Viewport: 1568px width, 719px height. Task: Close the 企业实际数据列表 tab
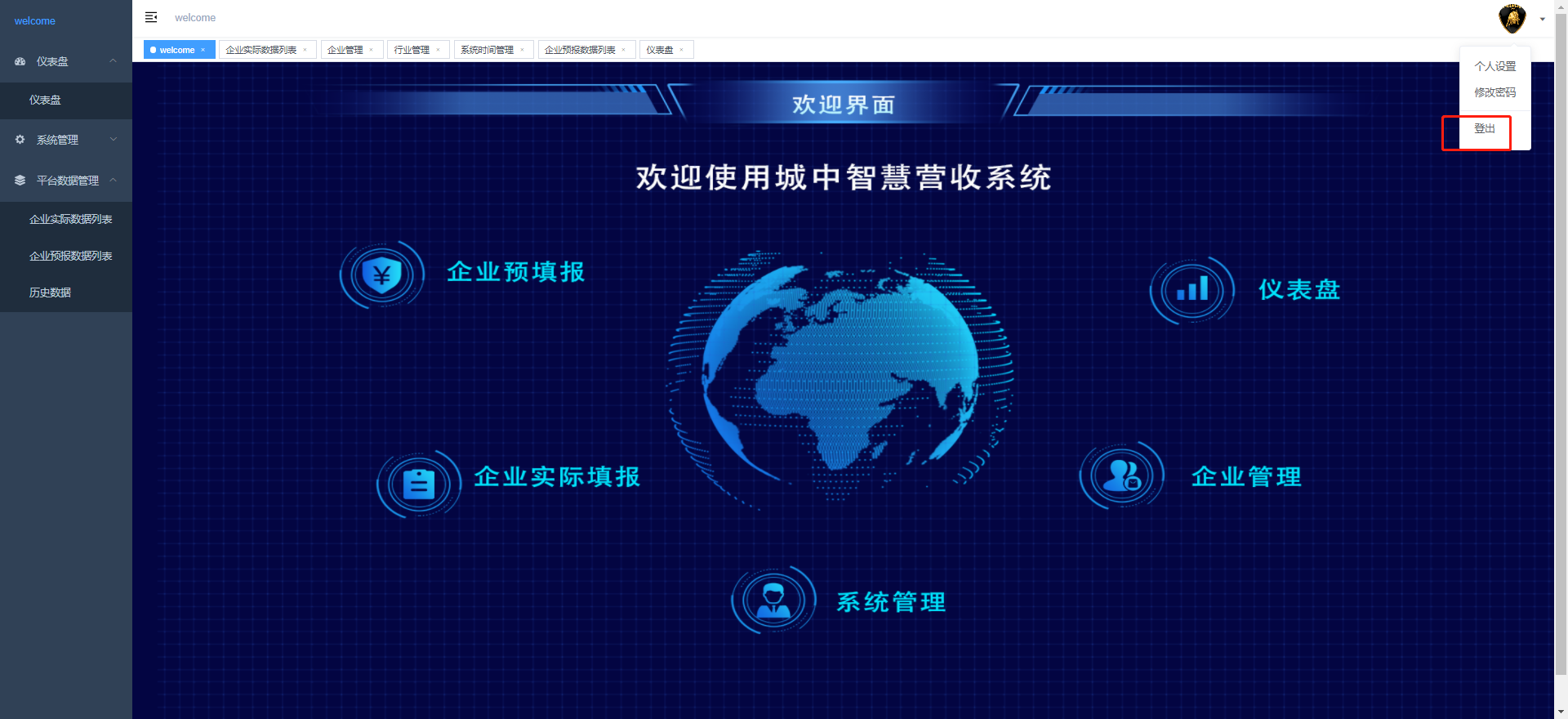(305, 50)
